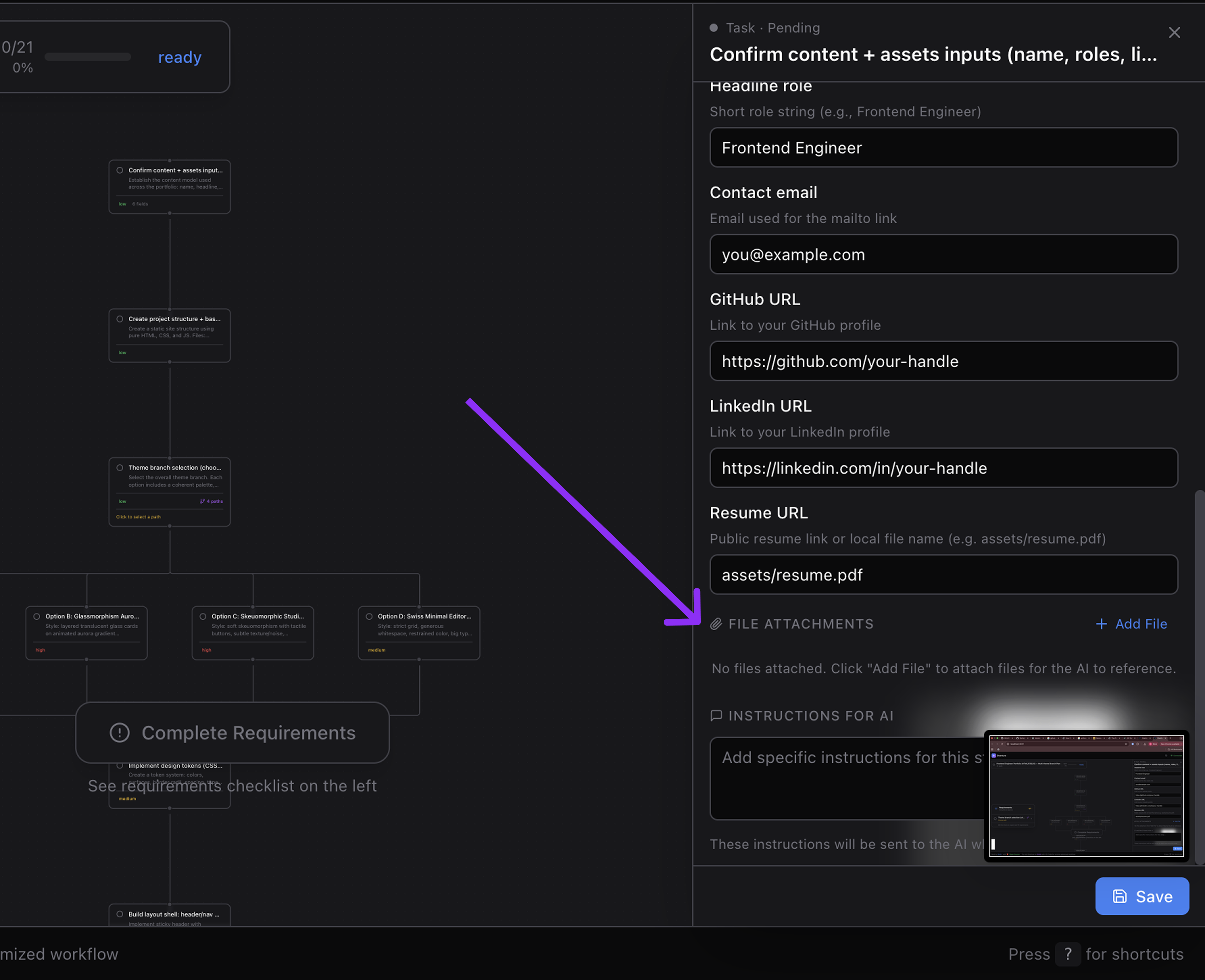Click the 4 paths branch icon on Theme node

pyautogui.click(x=202, y=501)
